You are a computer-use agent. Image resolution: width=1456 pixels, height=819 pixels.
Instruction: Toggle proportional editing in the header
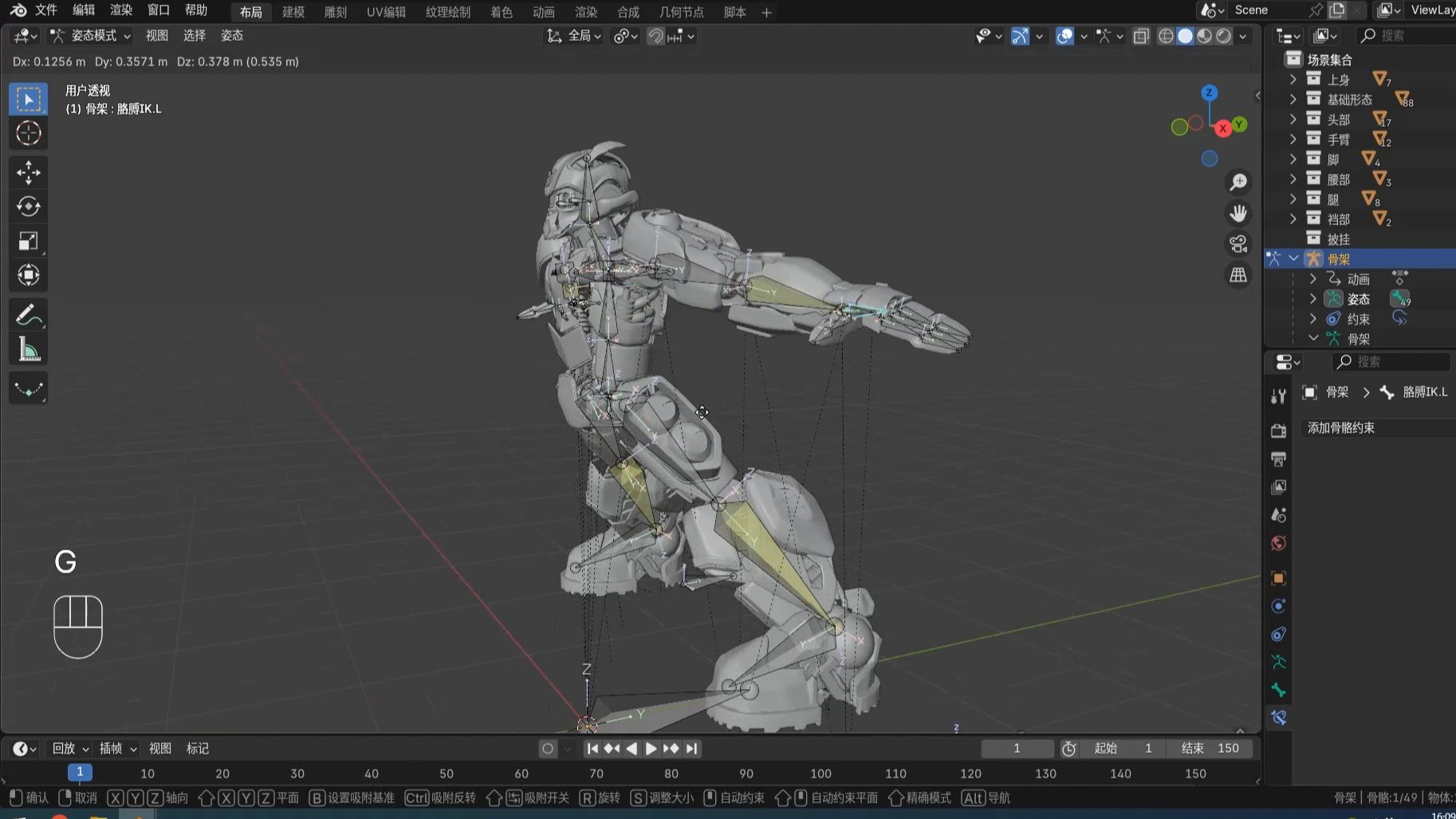point(619,36)
